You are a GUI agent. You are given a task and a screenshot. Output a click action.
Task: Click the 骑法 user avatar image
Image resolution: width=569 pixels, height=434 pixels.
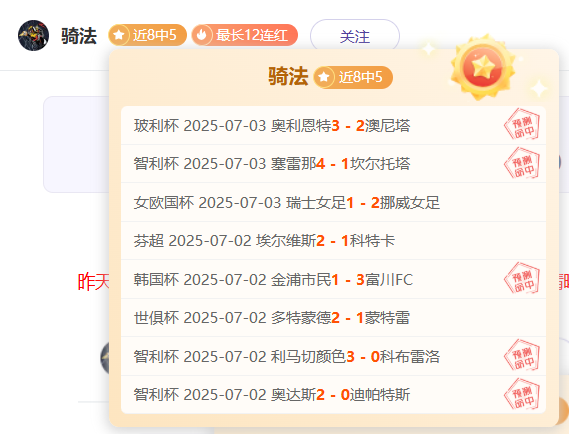pyautogui.click(x=33, y=36)
